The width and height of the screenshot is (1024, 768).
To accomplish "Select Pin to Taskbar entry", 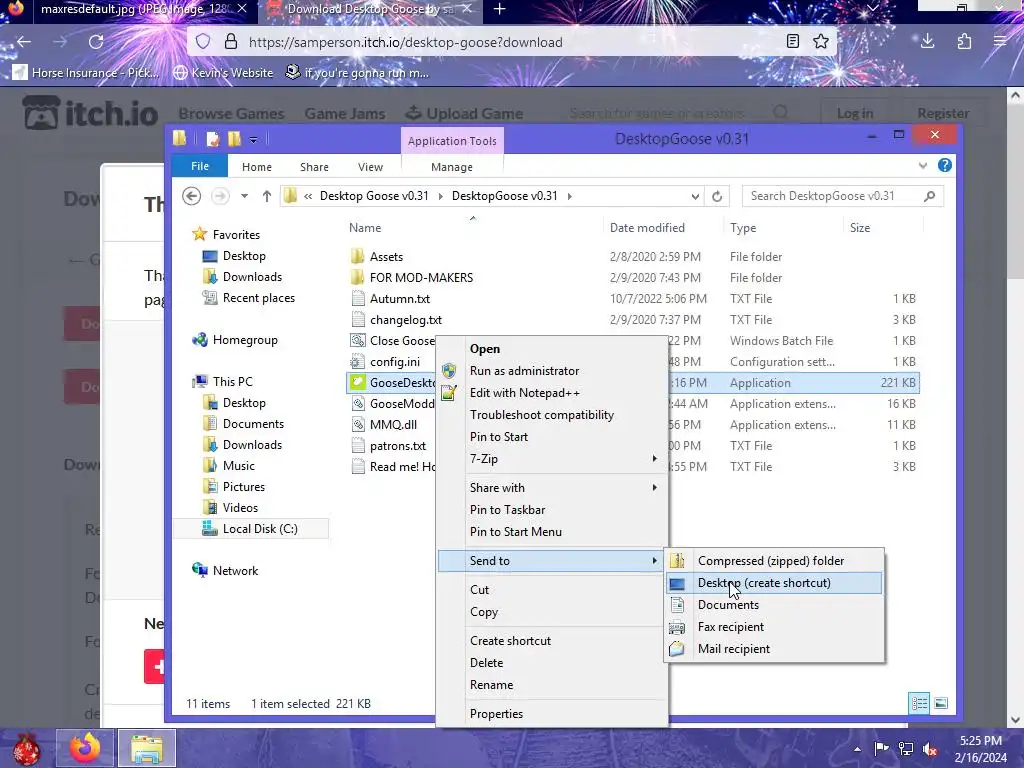I will coord(552,509).
